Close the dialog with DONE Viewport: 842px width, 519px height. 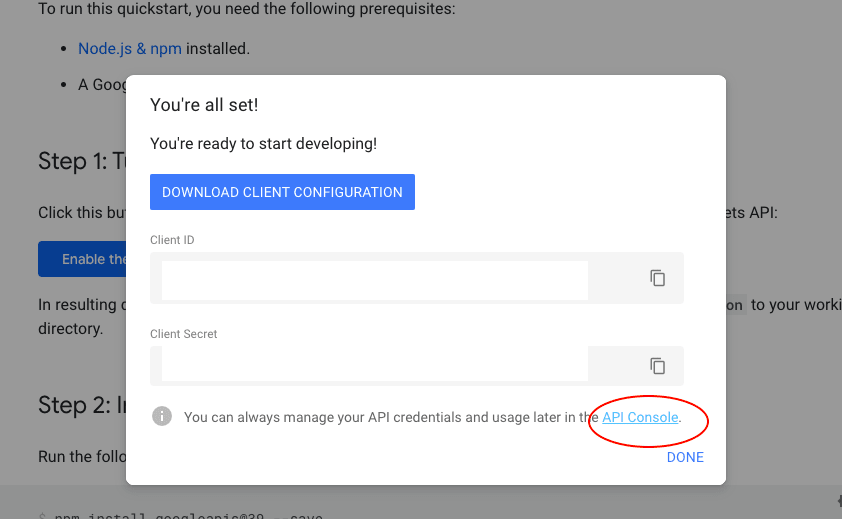tap(685, 457)
